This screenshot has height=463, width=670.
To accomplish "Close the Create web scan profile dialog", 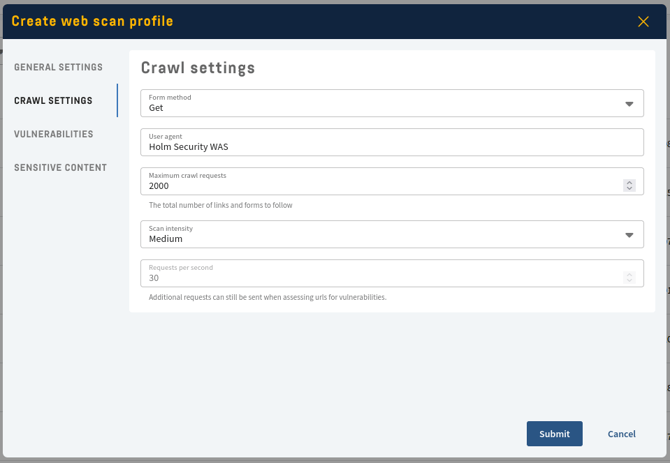I will (643, 21).
